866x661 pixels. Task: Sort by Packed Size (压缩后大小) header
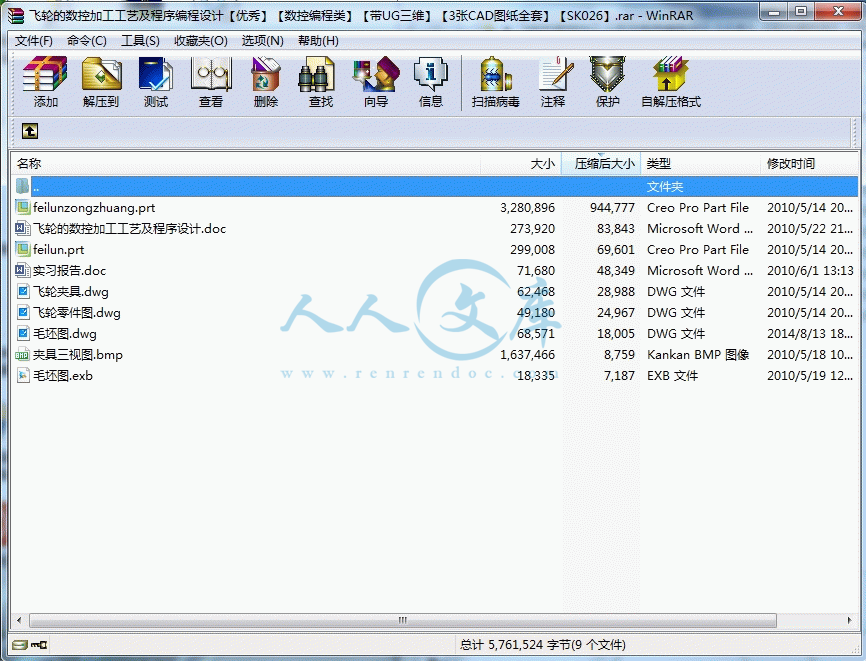pos(601,163)
